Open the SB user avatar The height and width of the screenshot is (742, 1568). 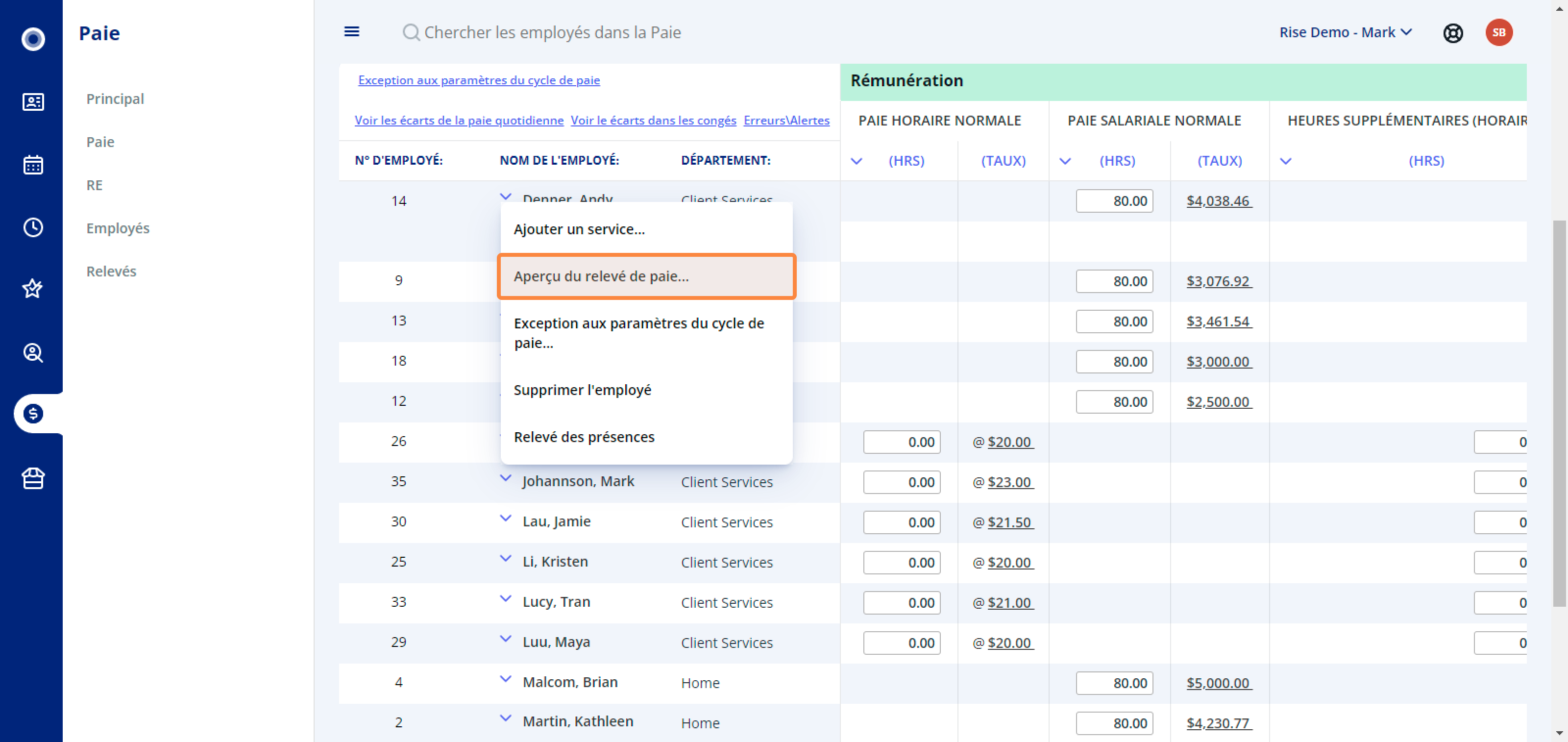click(x=1498, y=33)
